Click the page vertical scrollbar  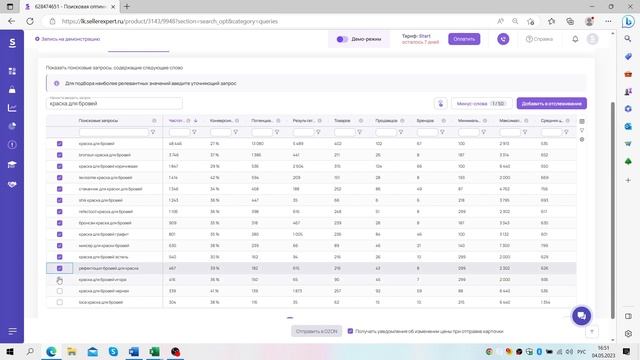(x=612, y=210)
